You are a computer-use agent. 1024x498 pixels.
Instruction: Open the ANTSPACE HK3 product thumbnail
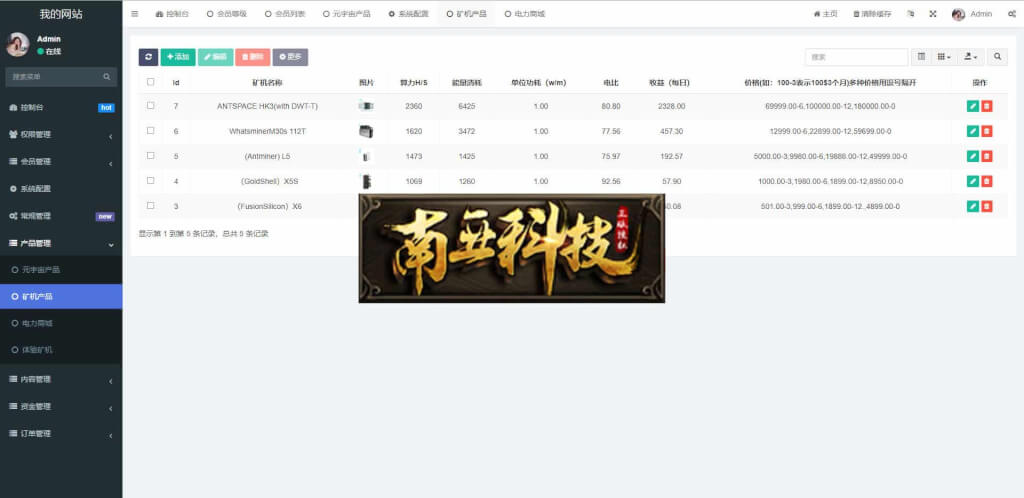click(x=366, y=106)
